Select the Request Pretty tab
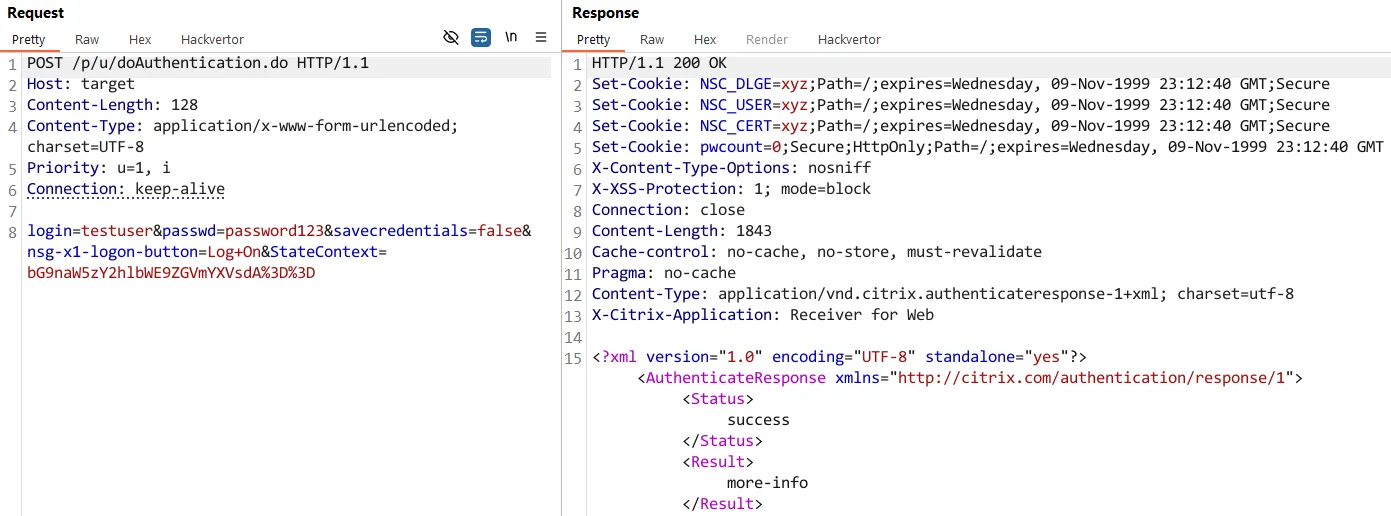Image resolution: width=1391 pixels, height=516 pixels. tap(29, 40)
